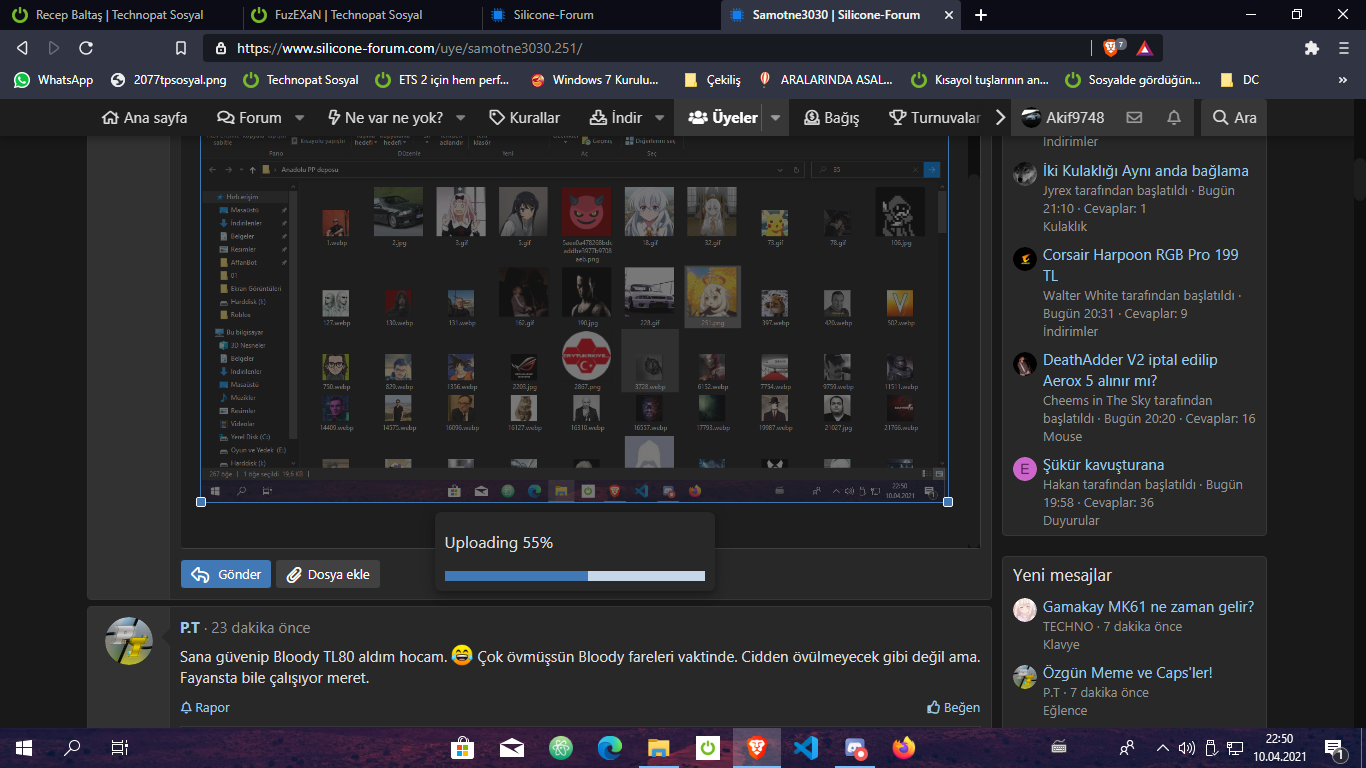This screenshot has height=768, width=1366.
Task: Open thread Gamakay MK61 ne zaman gelir?
Action: 1148,607
